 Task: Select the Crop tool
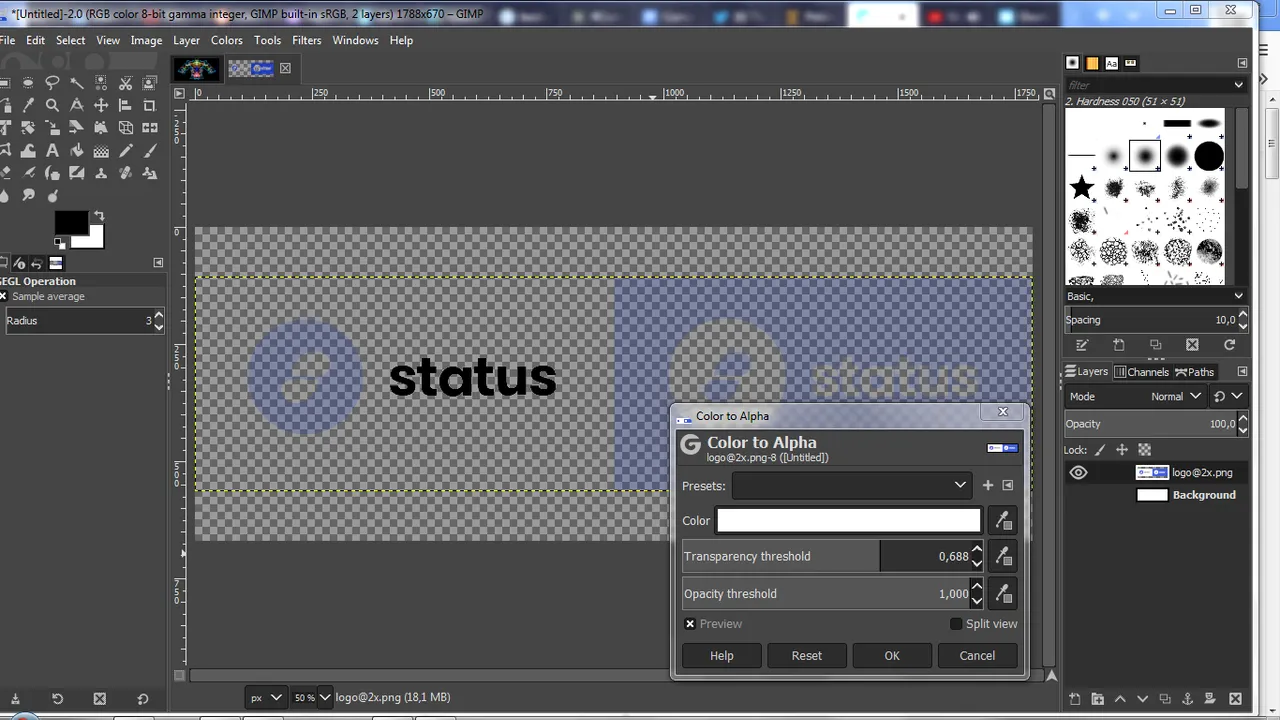[150, 105]
